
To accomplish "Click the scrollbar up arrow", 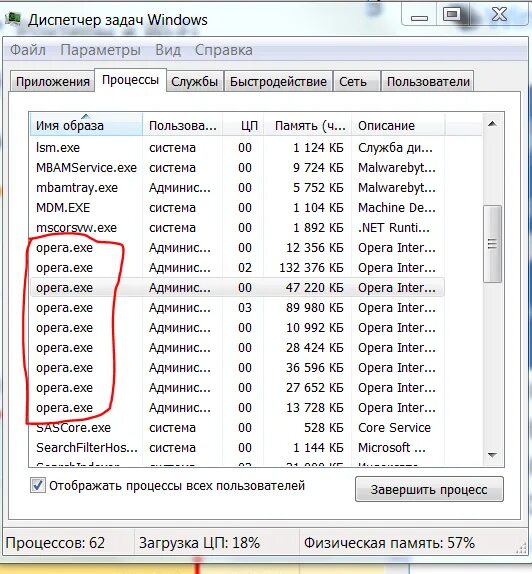I will click(492, 124).
